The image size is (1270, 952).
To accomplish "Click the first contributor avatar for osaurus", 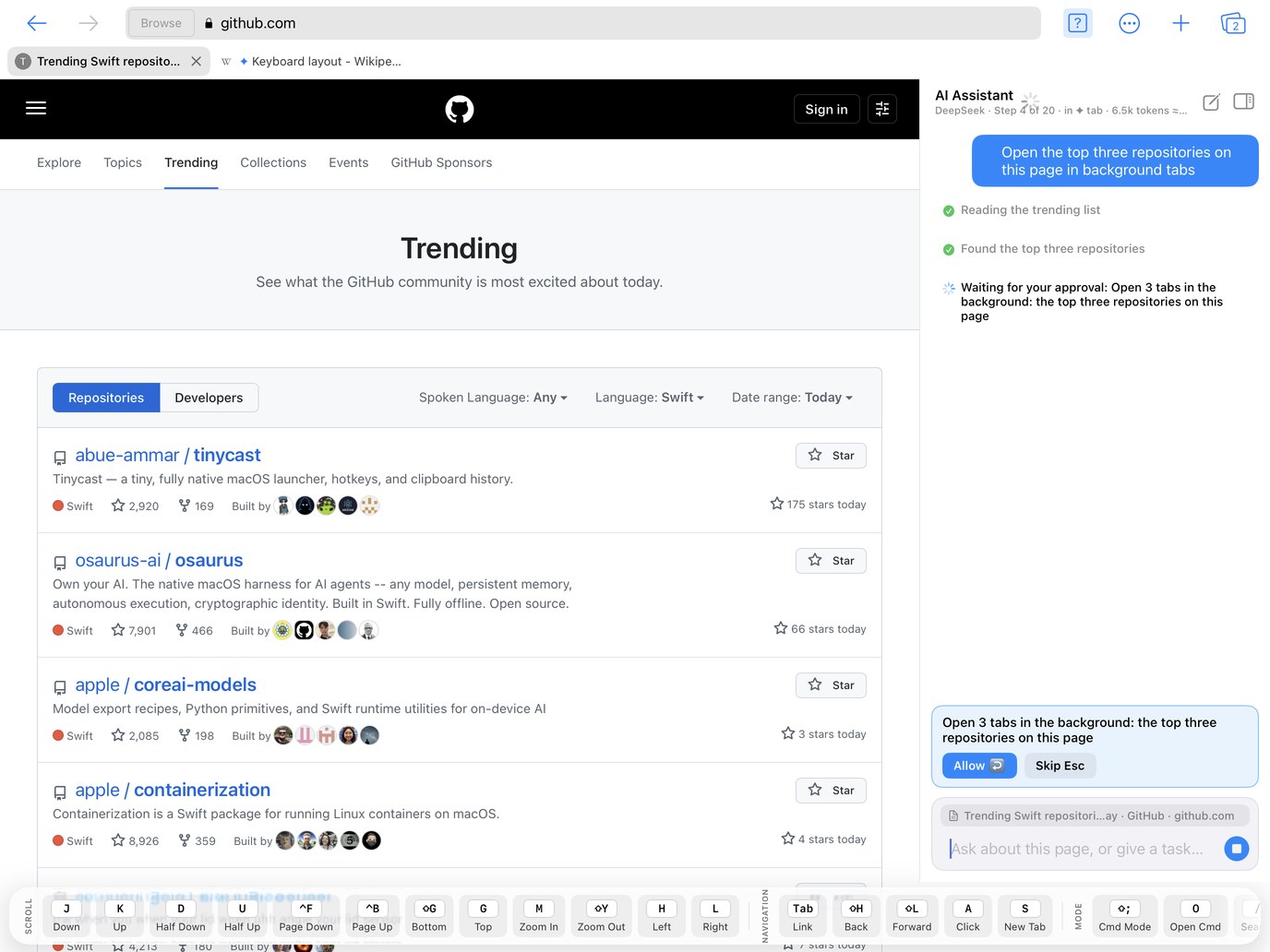I will tap(282, 630).
